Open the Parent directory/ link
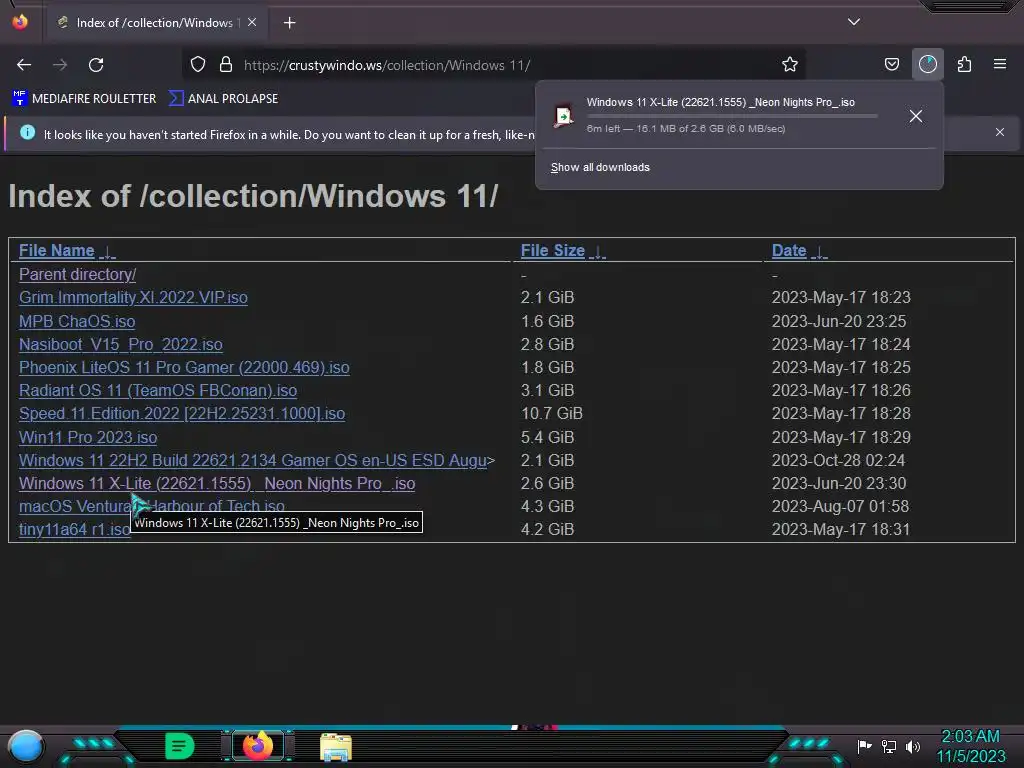1024x768 pixels. [x=78, y=274]
